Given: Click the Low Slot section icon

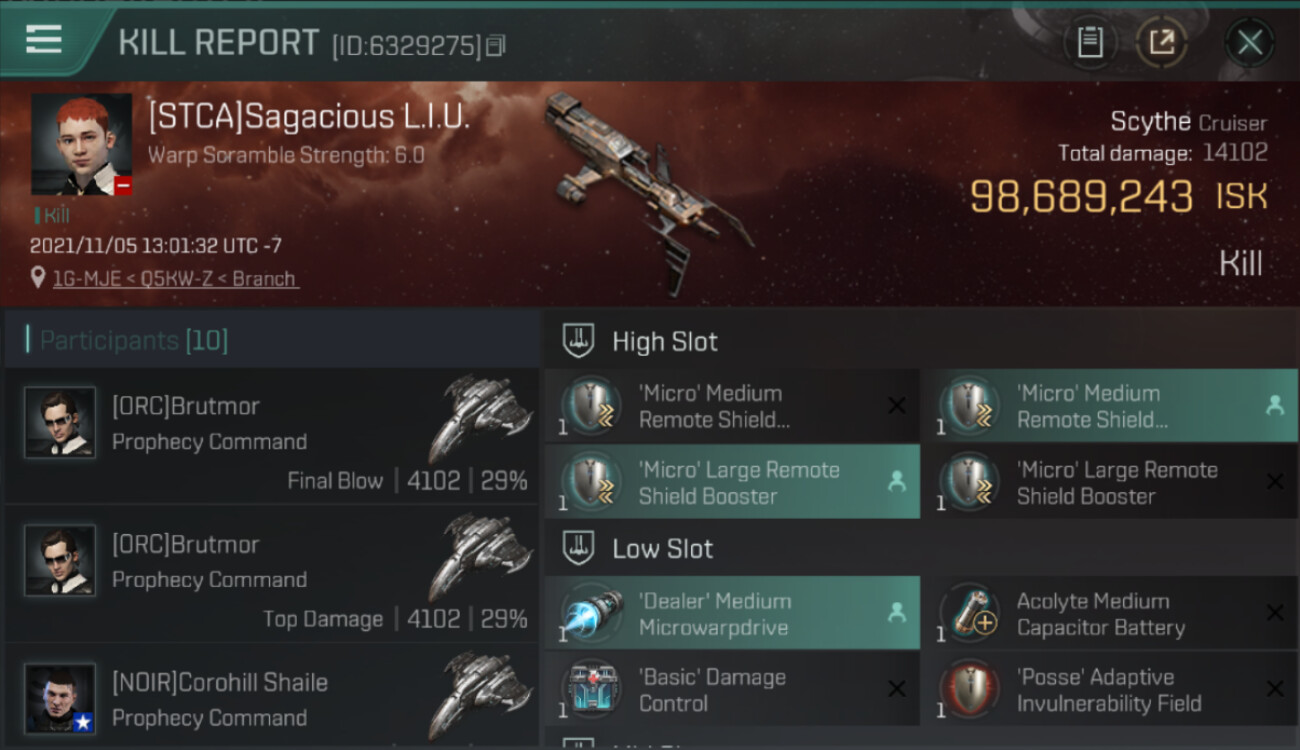Looking at the screenshot, I should click(579, 548).
